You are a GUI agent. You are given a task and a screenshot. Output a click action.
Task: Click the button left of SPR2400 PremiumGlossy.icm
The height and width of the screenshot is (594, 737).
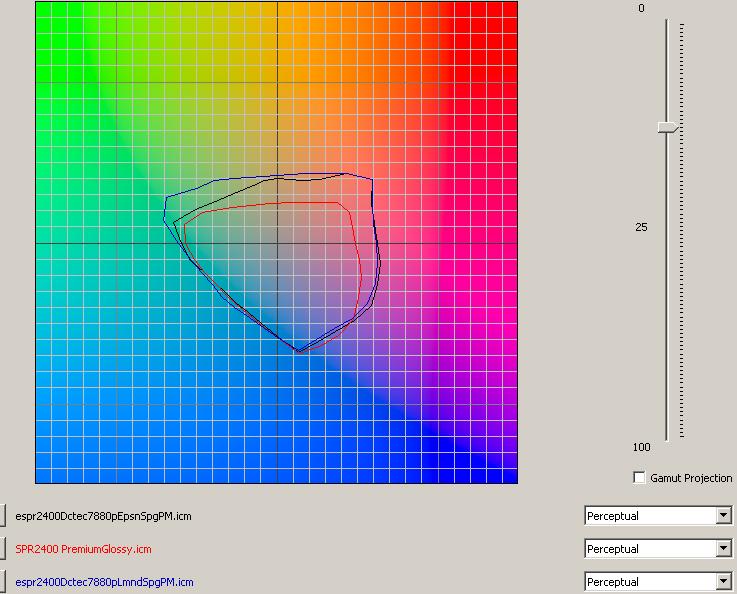click(2, 549)
